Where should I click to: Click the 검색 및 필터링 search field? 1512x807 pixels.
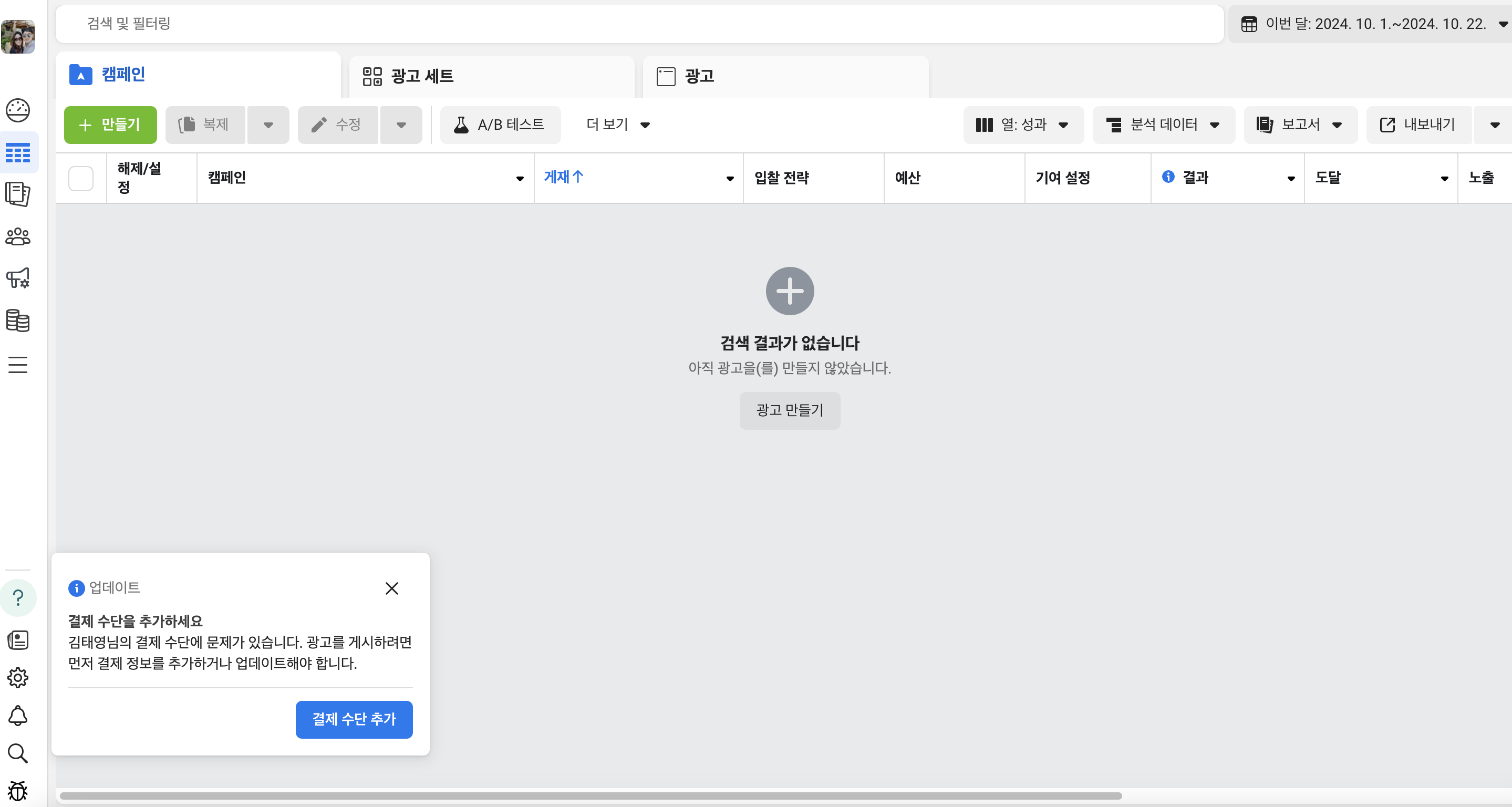click(639, 24)
